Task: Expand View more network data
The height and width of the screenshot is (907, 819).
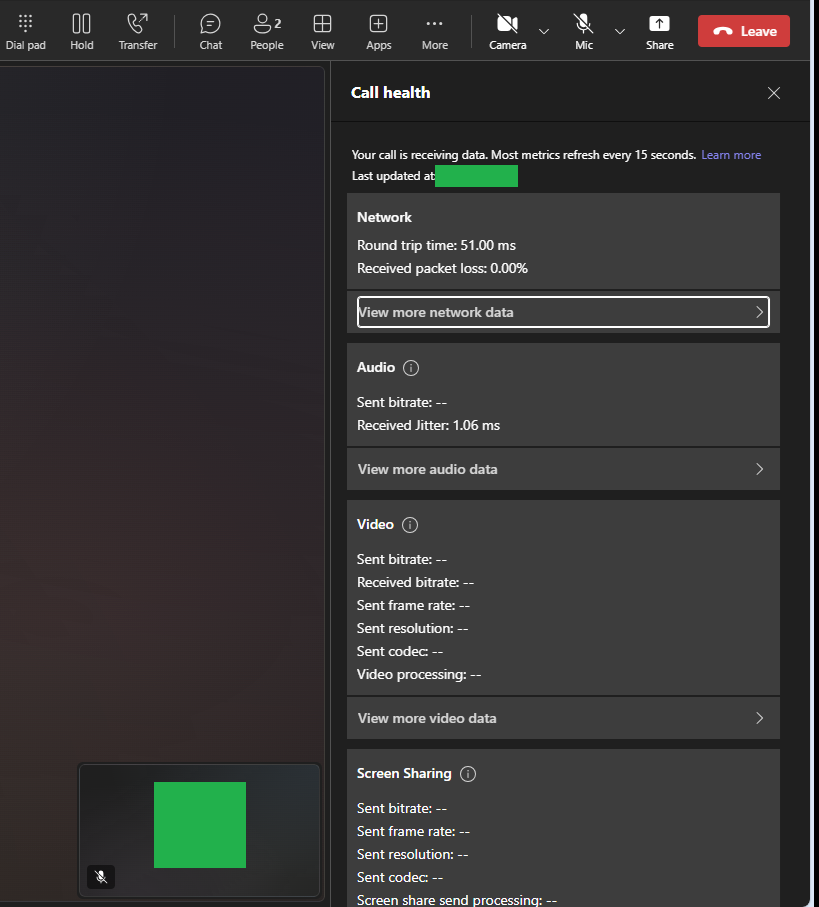Action: coord(563,312)
